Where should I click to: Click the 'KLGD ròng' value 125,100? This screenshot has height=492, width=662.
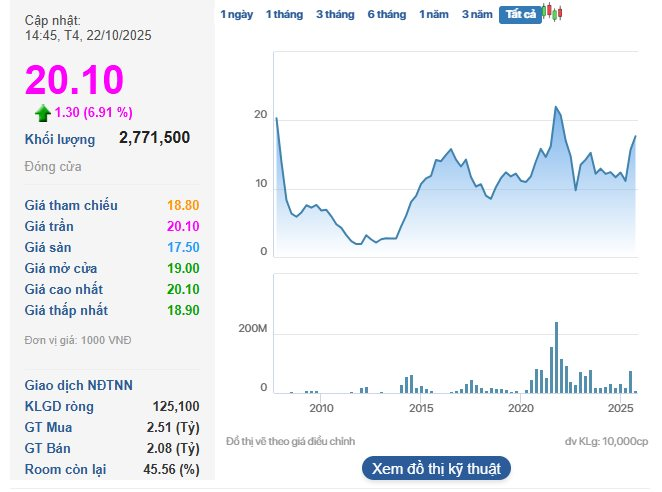[177, 406]
